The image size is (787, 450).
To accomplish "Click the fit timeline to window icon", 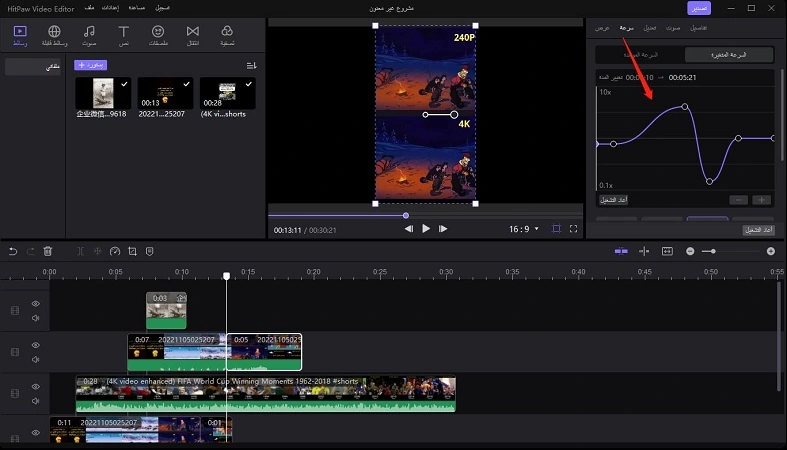I will point(667,251).
